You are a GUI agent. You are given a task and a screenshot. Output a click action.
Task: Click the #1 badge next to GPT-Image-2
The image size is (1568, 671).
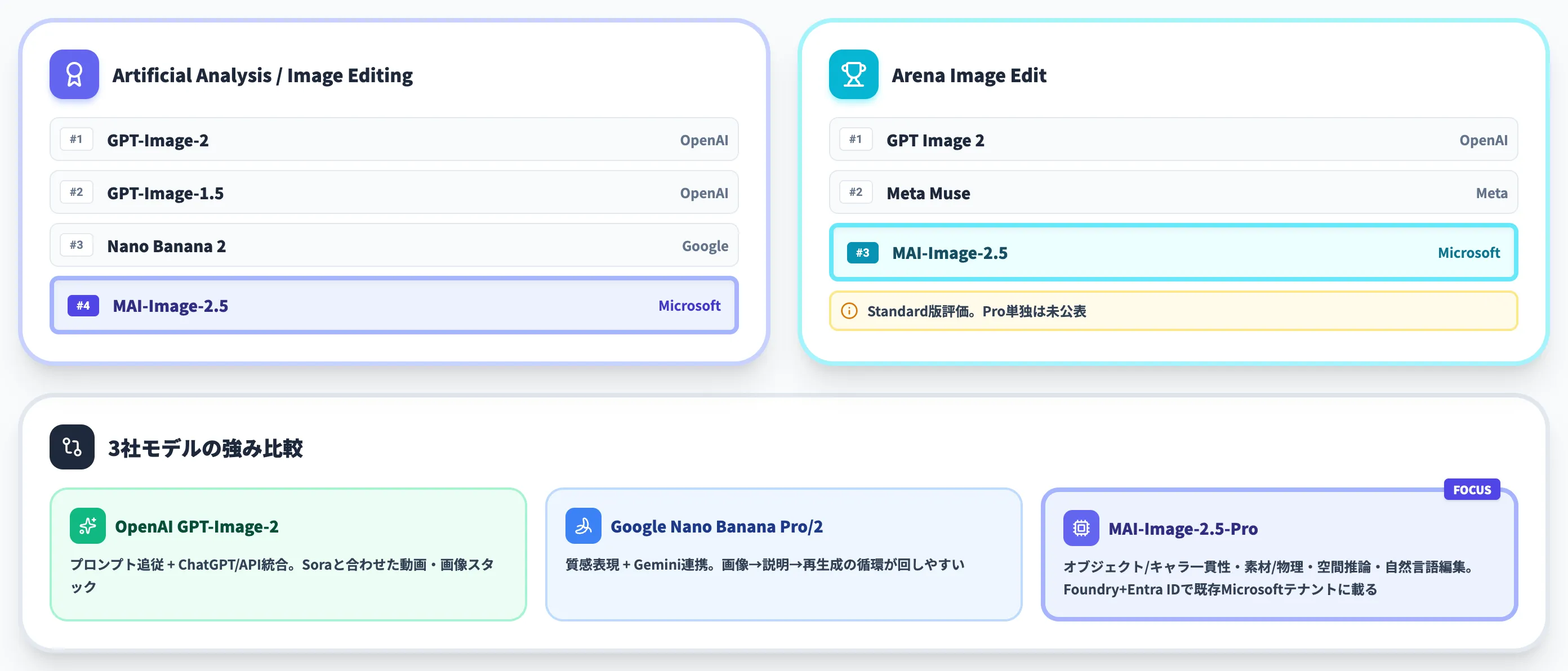(x=76, y=139)
